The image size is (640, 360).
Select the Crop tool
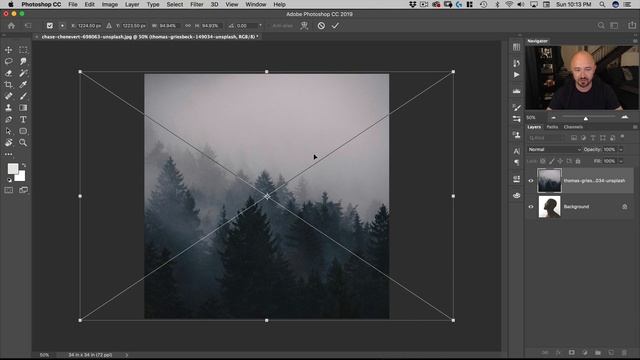click(8, 84)
